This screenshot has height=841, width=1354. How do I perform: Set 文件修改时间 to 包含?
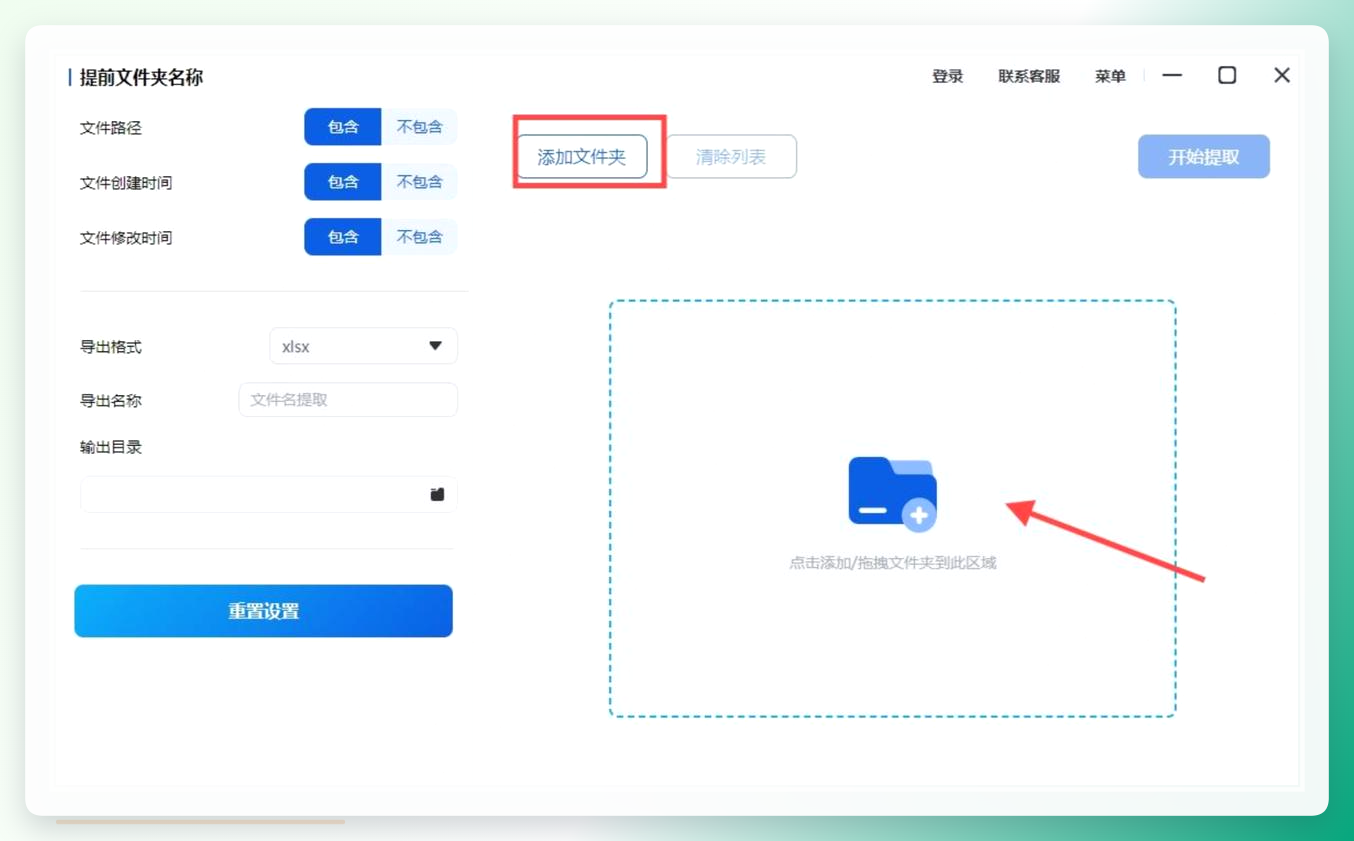[x=343, y=237]
